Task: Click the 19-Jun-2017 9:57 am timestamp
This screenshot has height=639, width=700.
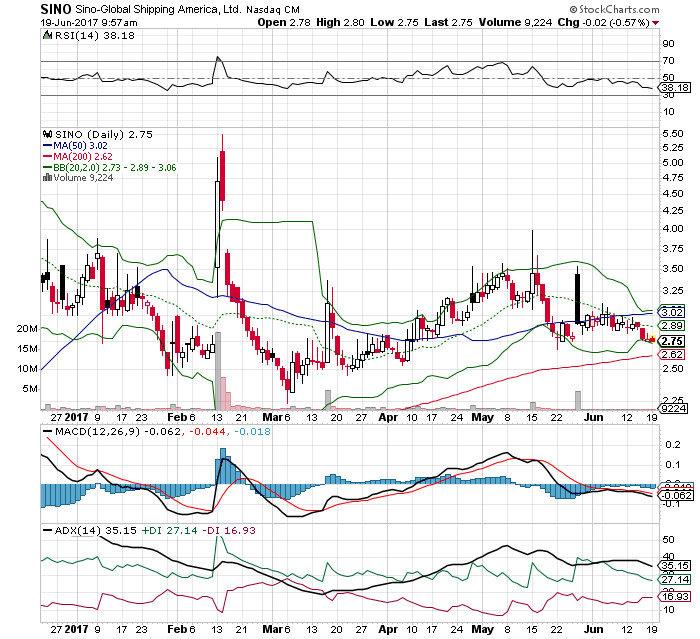Action: (89, 23)
